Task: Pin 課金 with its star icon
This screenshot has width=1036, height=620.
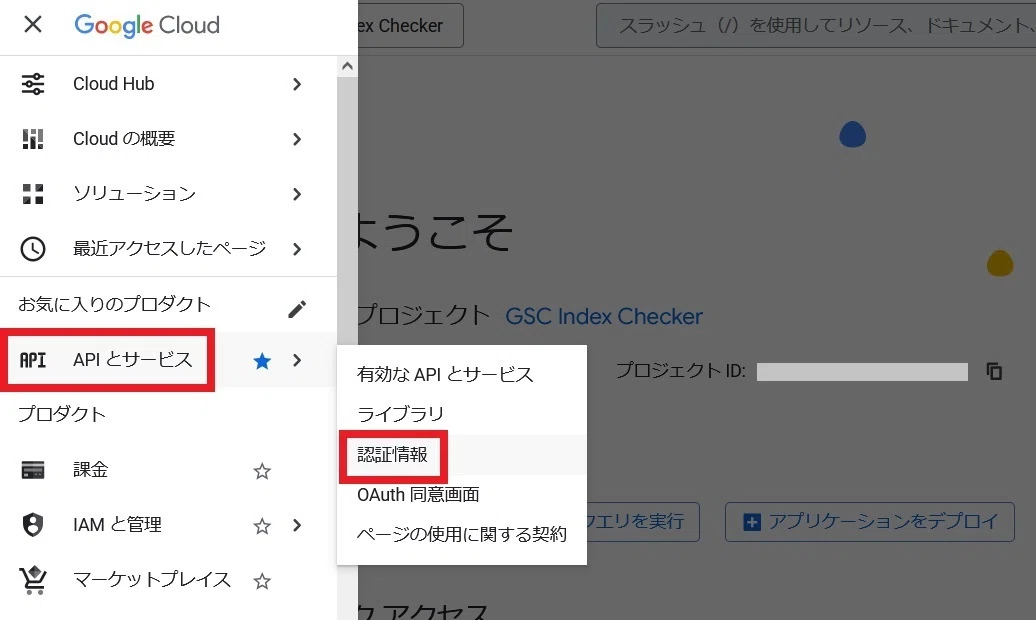Action: (262, 471)
